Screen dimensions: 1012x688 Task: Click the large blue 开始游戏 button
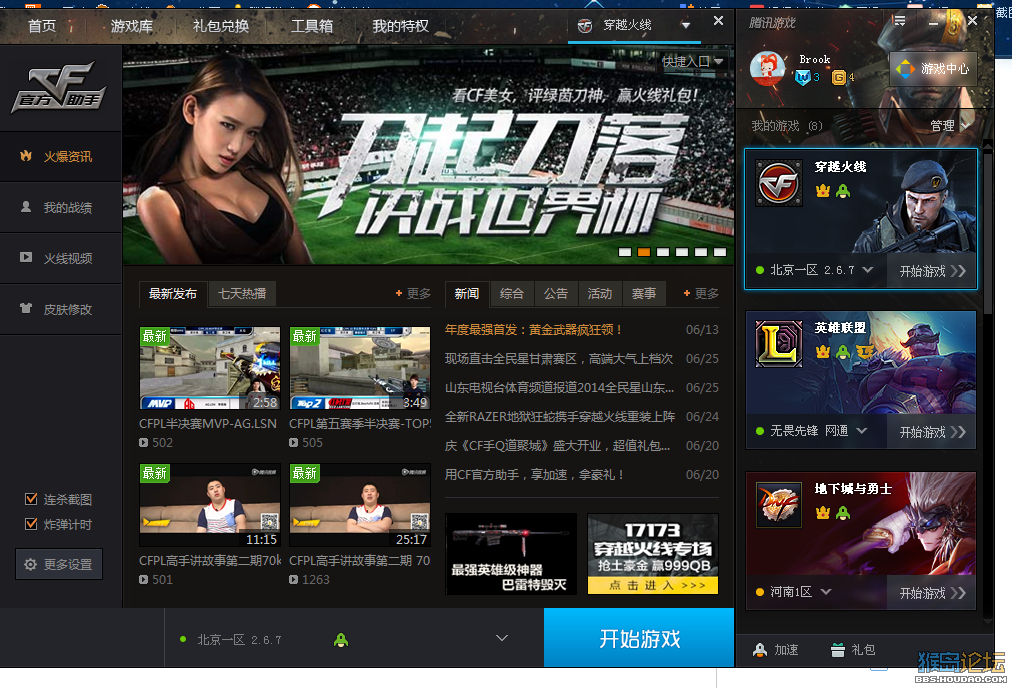[x=639, y=638]
